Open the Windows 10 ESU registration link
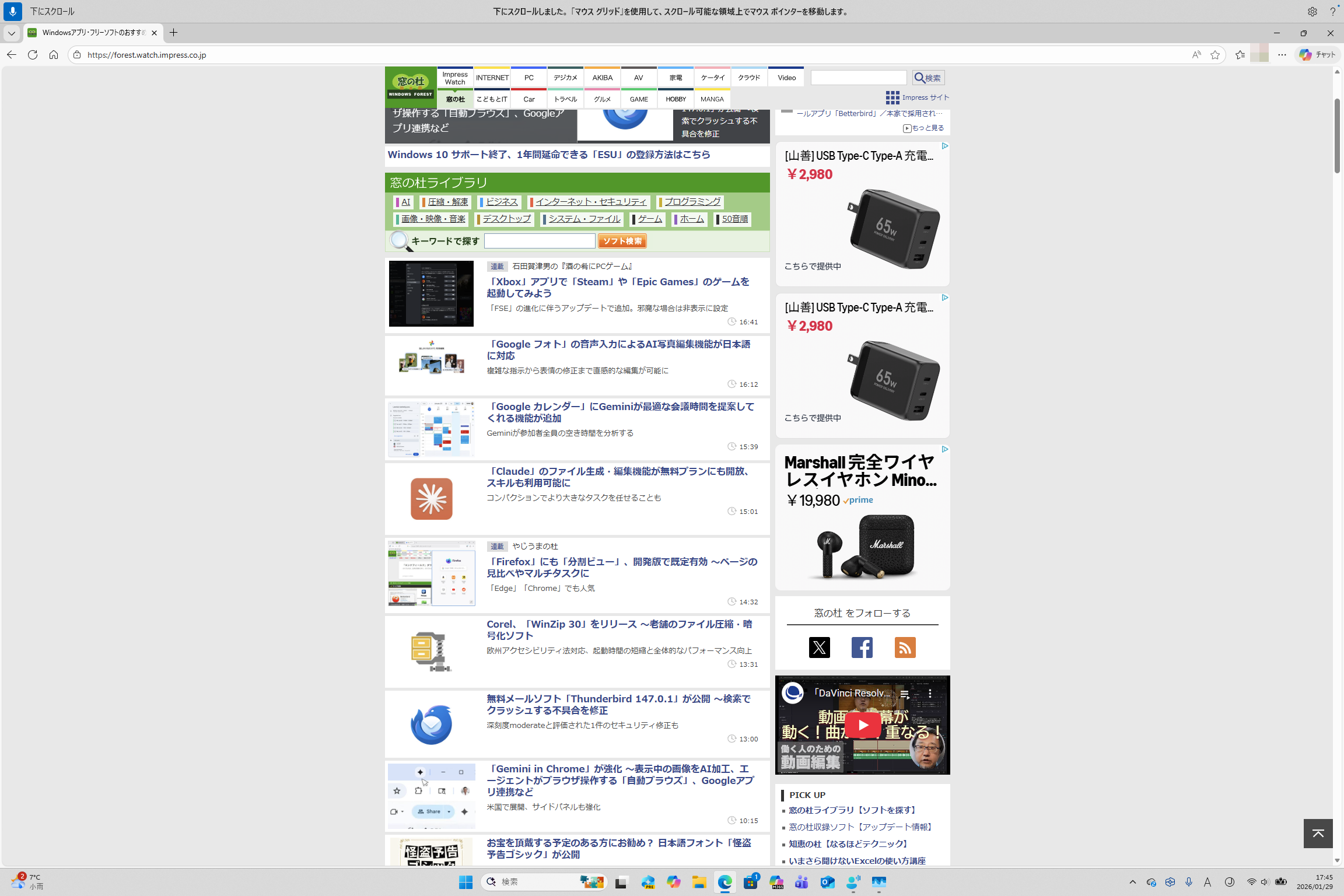The width and height of the screenshot is (1344, 896). click(548, 155)
